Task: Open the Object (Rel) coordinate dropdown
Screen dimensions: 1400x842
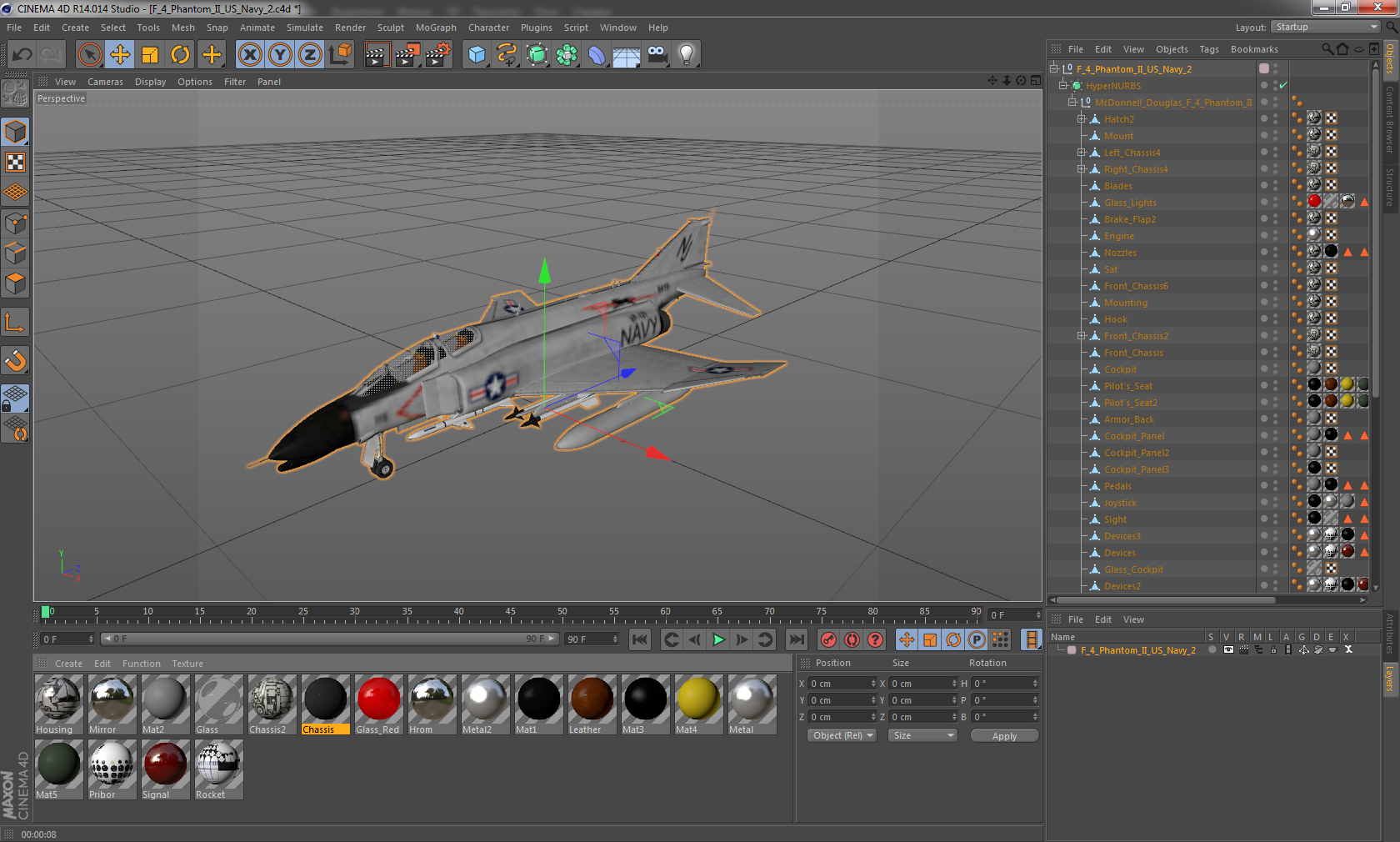Action: pyautogui.click(x=842, y=735)
